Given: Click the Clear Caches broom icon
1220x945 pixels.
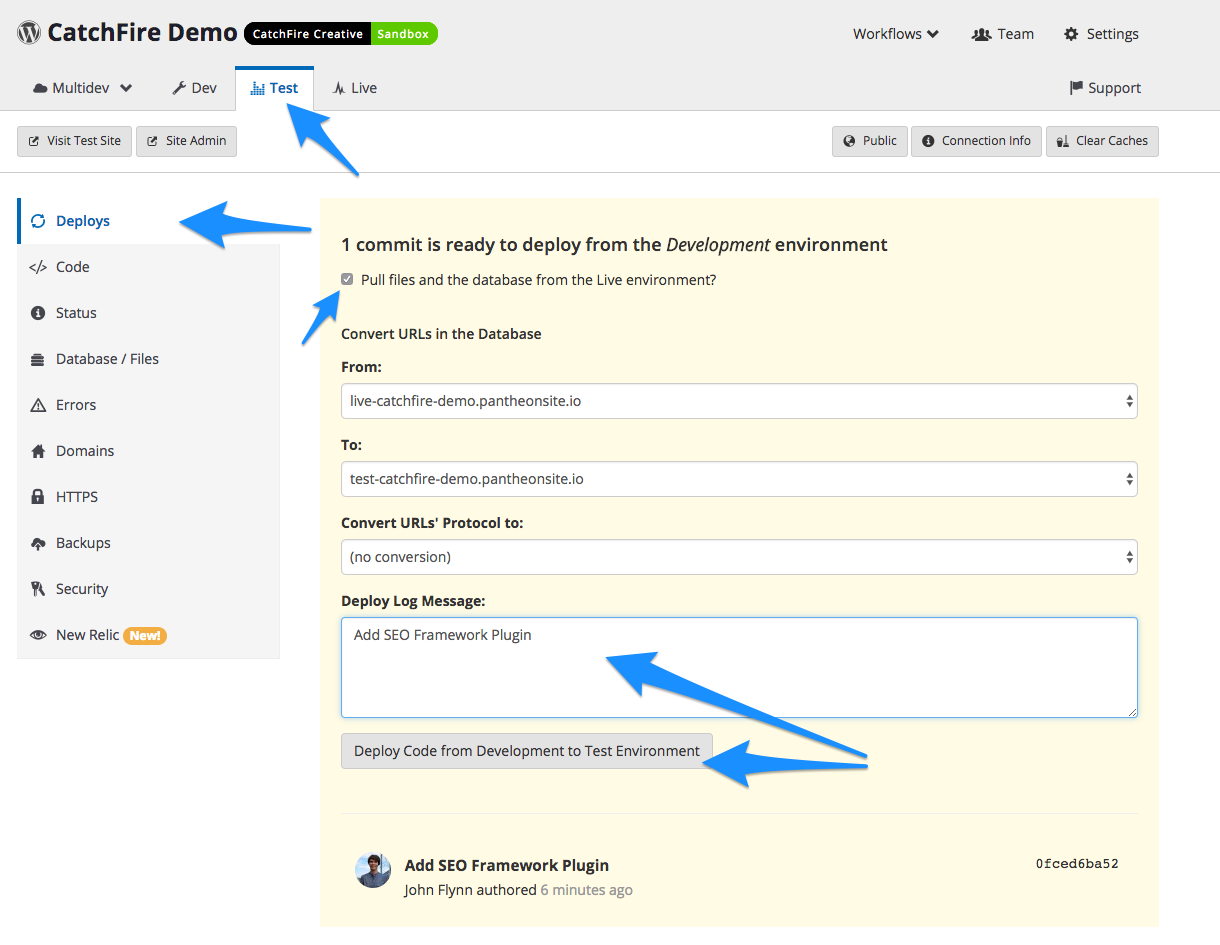Looking at the screenshot, I should pyautogui.click(x=1063, y=141).
